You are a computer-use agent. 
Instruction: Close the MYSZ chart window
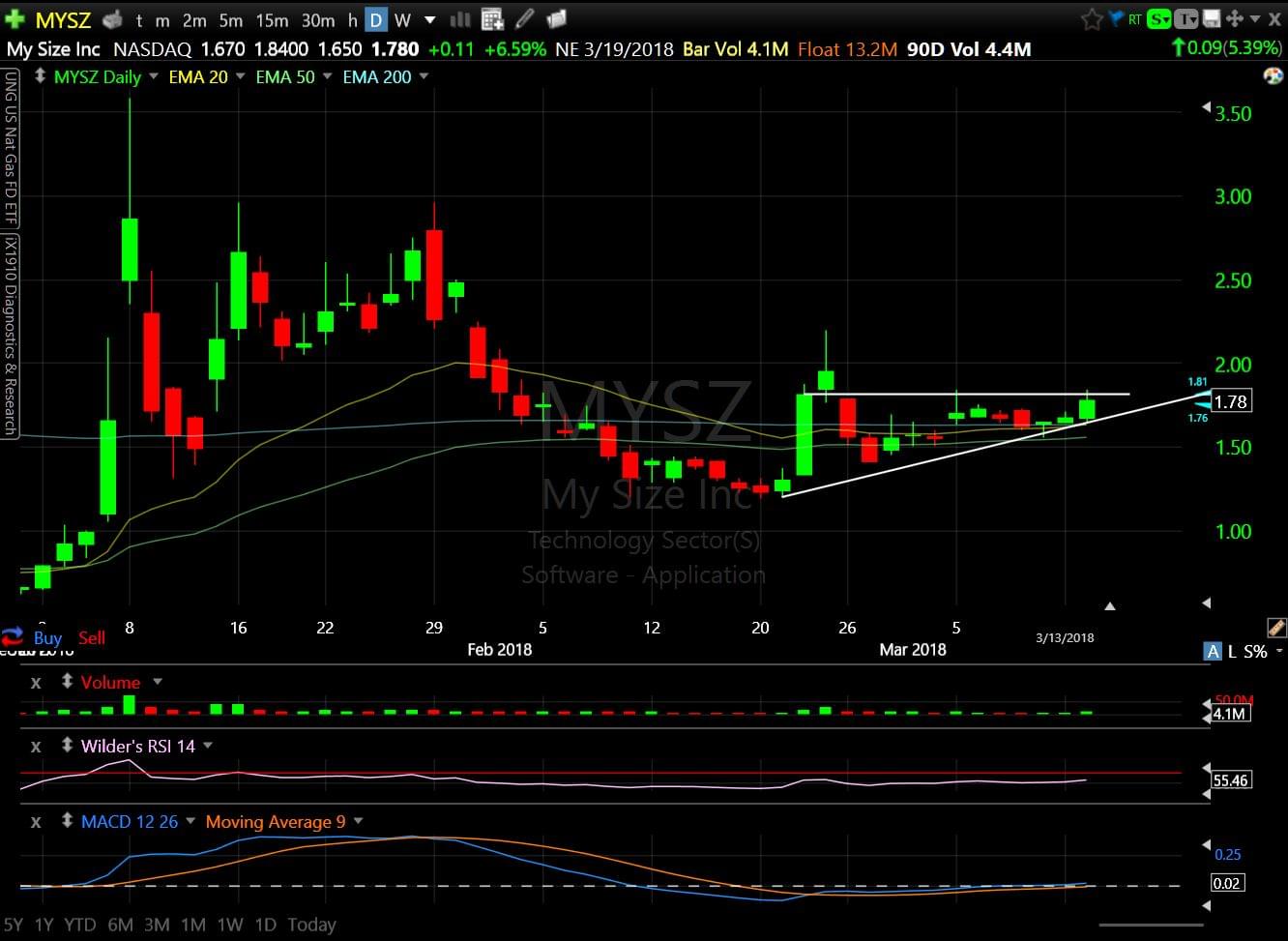click(1274, 18)
